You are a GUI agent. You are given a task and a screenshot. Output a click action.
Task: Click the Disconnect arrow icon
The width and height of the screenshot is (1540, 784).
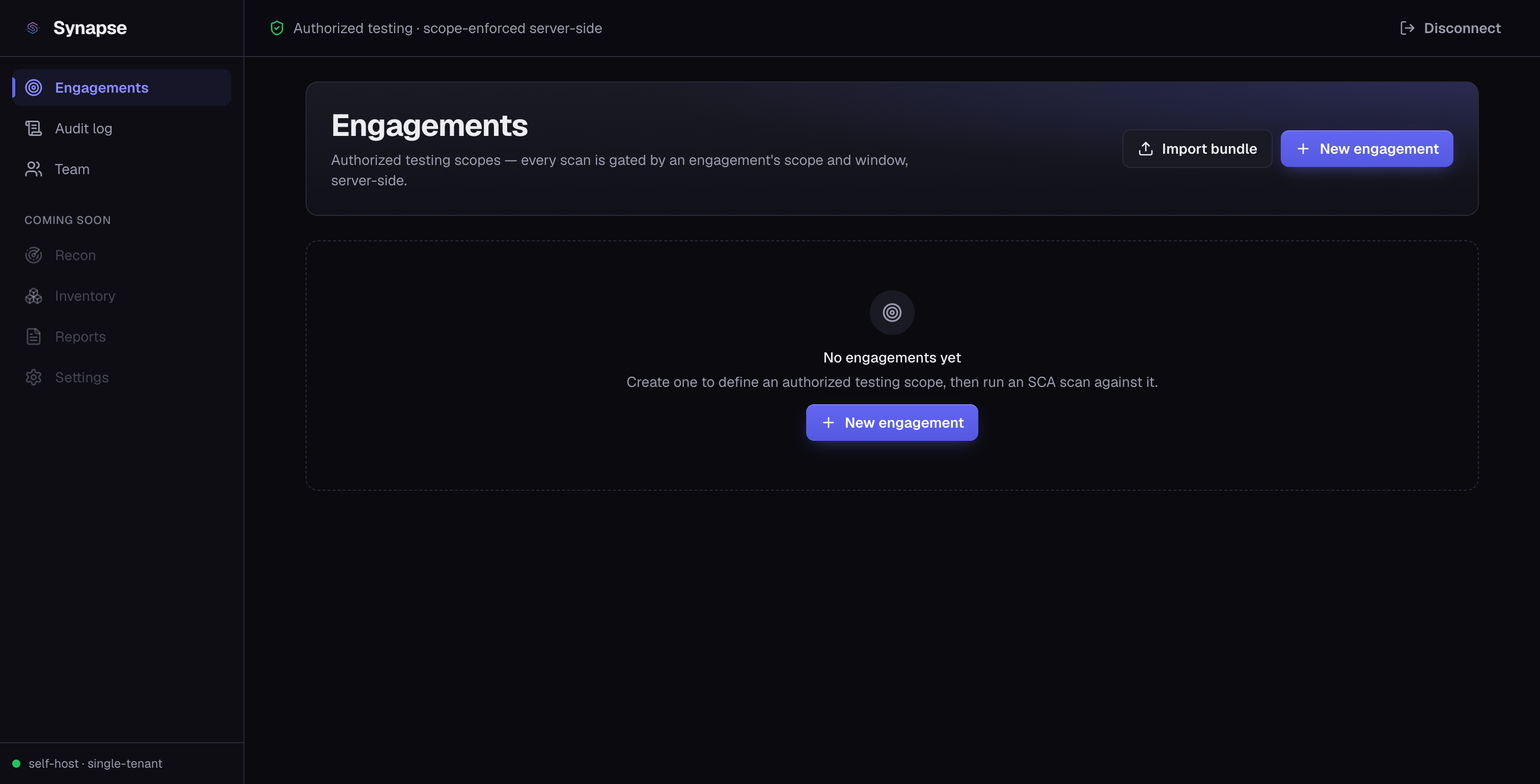(1407, 28)
